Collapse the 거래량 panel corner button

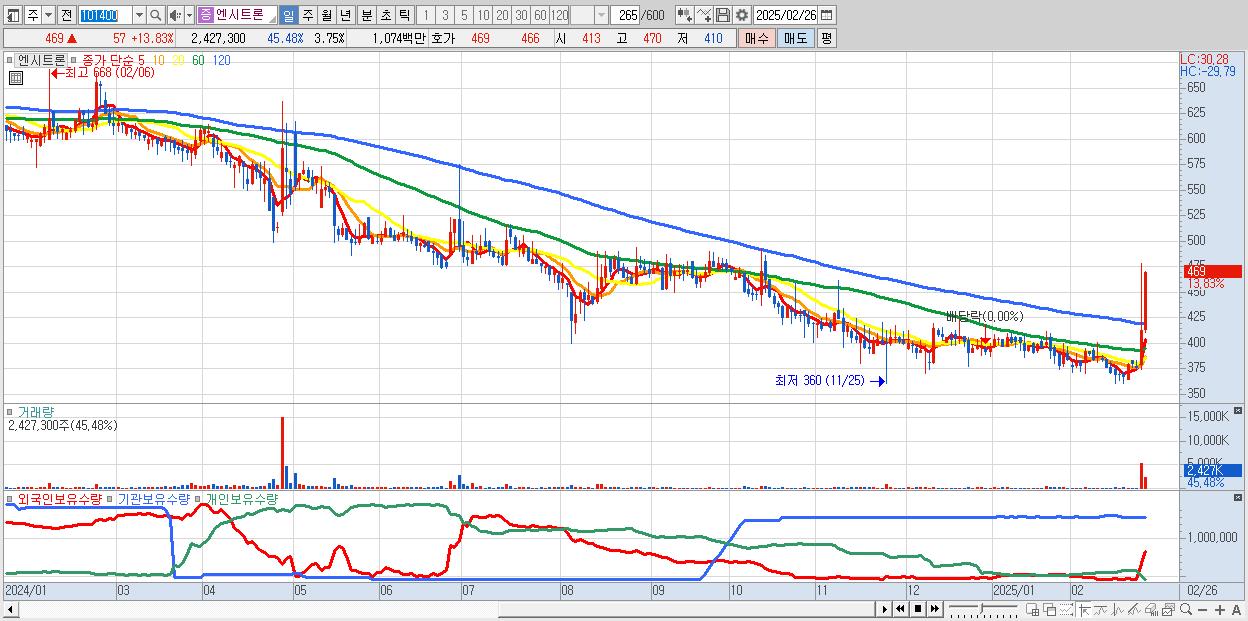coord(1240,410)
